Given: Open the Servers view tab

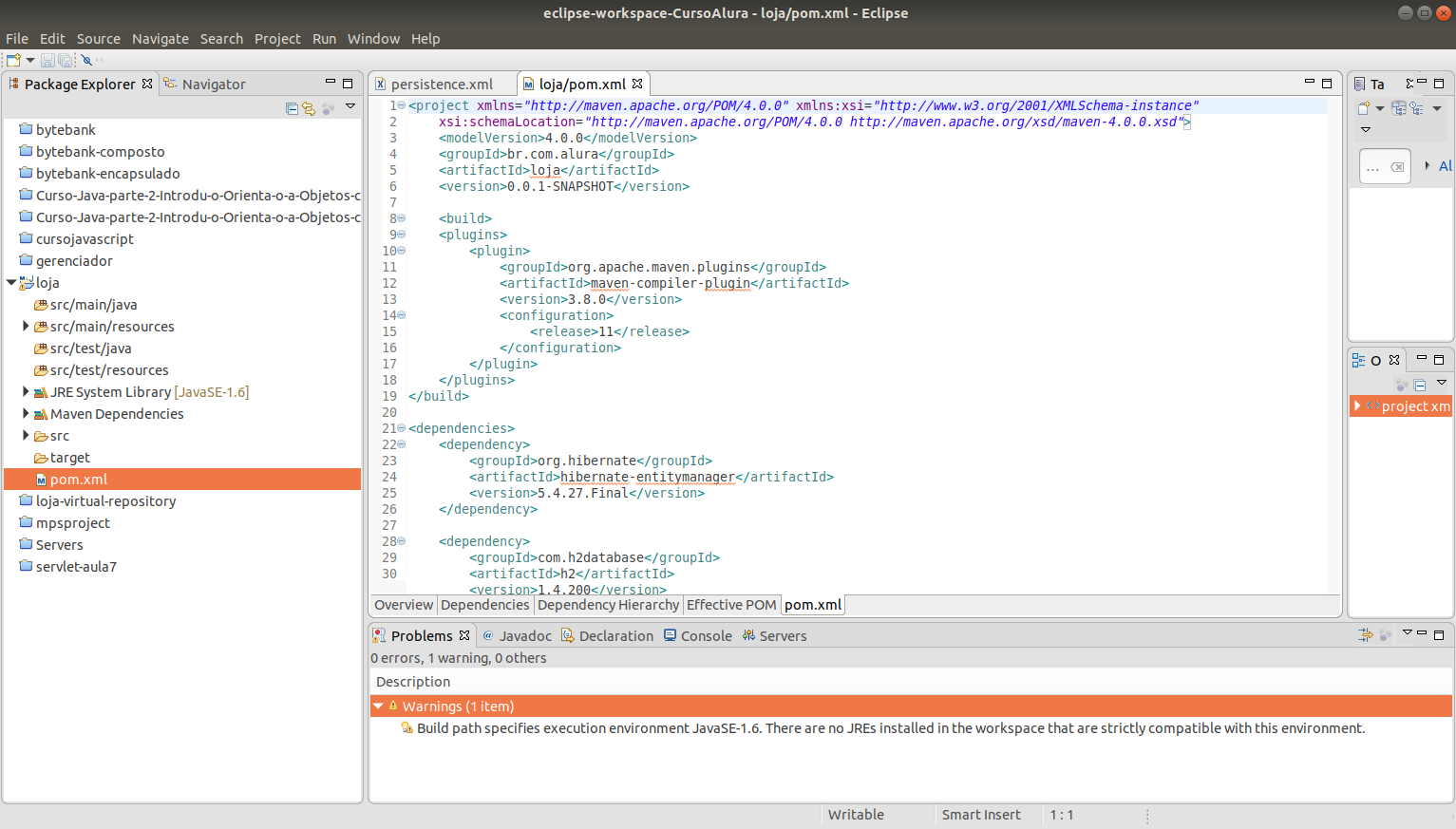Looking at the screenshot, I should 774,636.
